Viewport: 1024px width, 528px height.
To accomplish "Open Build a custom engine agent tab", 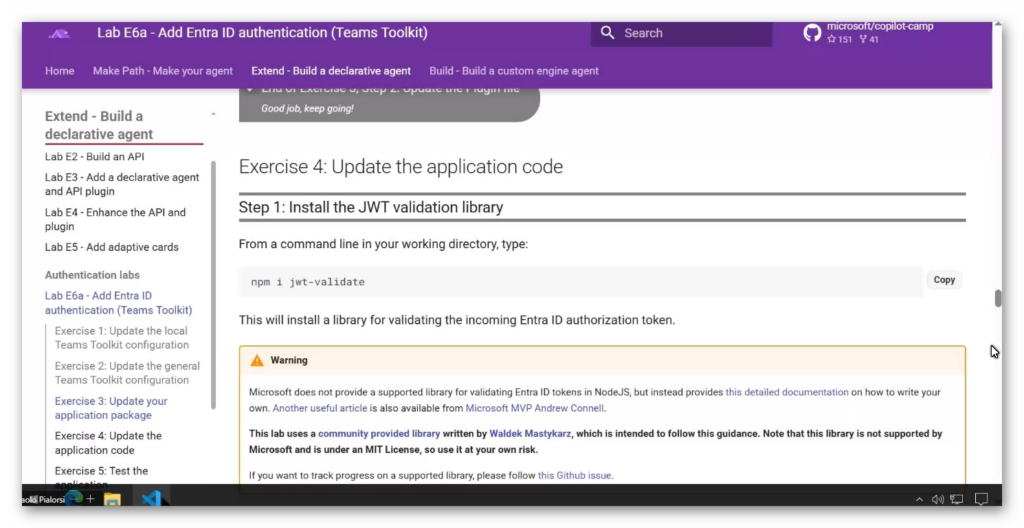I will 514,71.
